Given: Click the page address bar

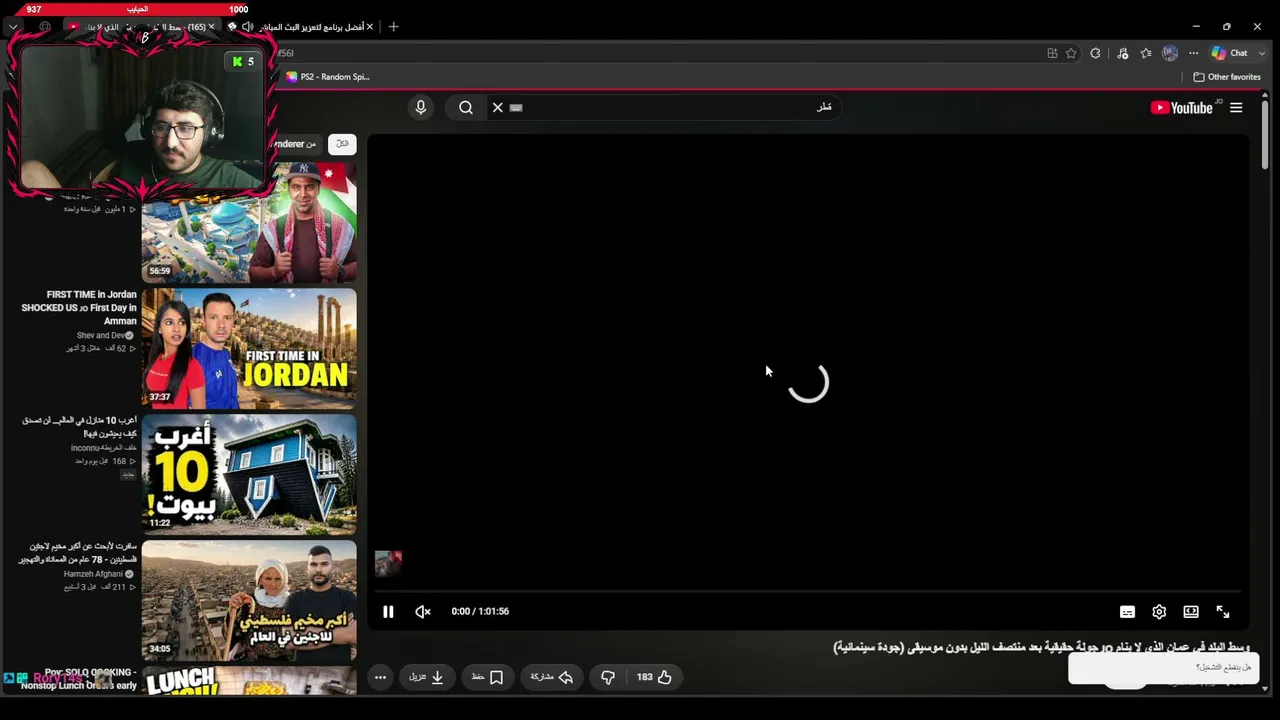Looking at the screenshot, I should 660,53.
